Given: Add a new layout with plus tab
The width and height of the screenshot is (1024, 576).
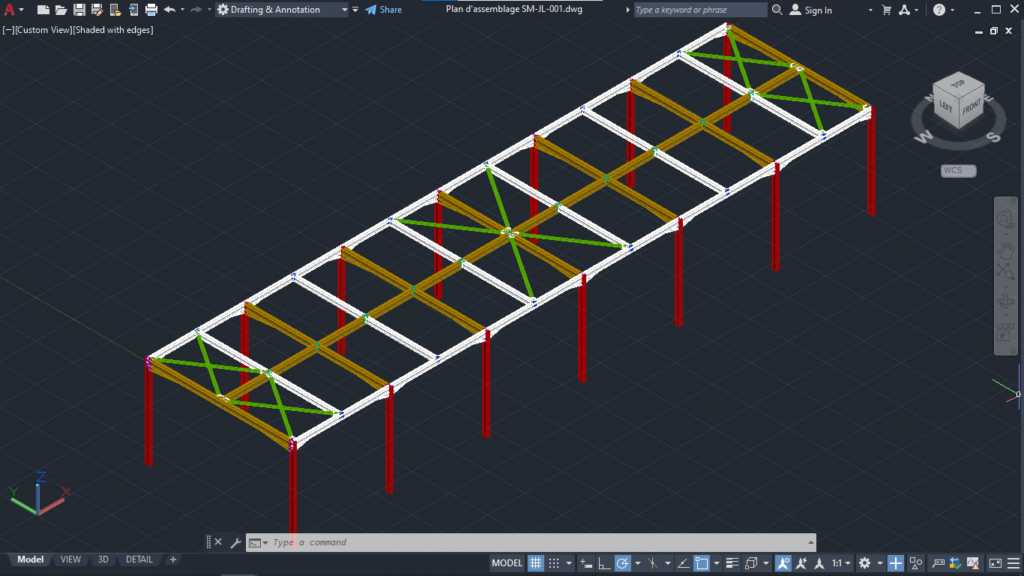Looking at the screenshot, I should point(173,560).
